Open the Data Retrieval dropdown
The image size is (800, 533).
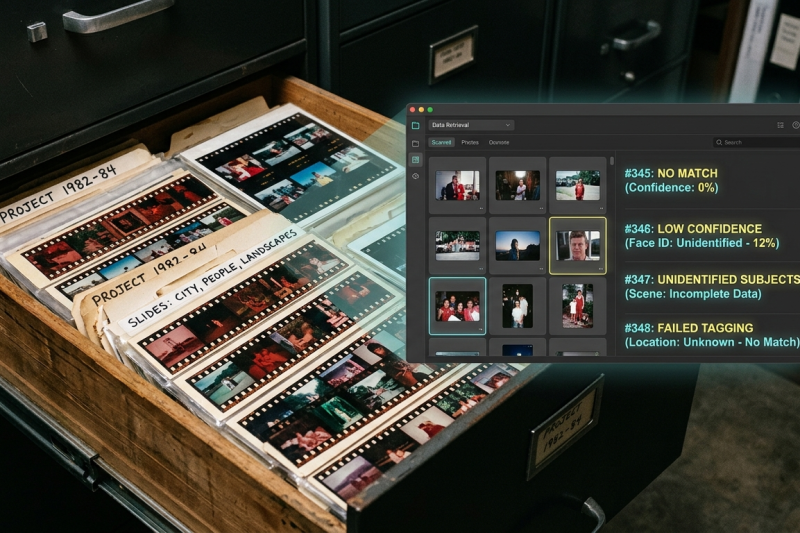coord(471,125)
